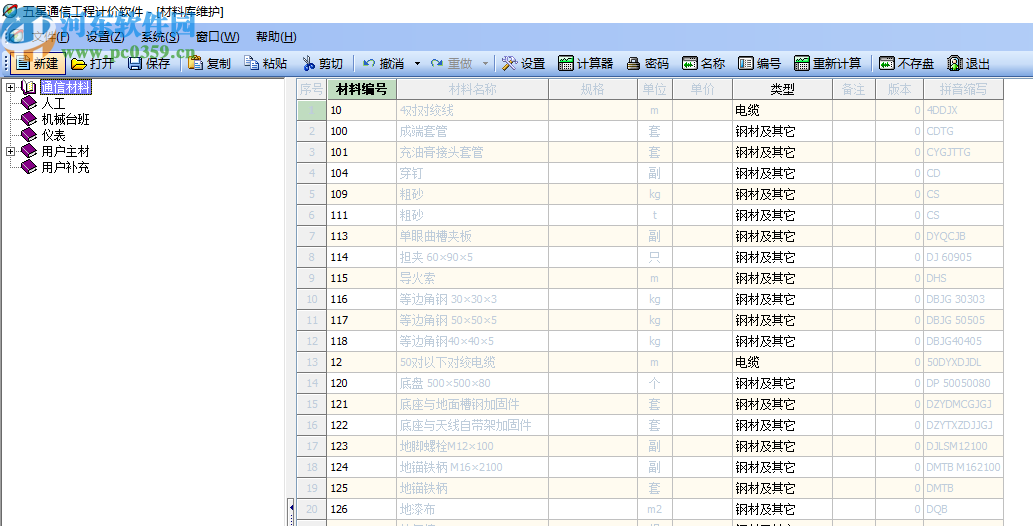Click the 不存盘 toolbar button
The height and width of the screenshot is (526, 1033).
click(x=907, y=63)
